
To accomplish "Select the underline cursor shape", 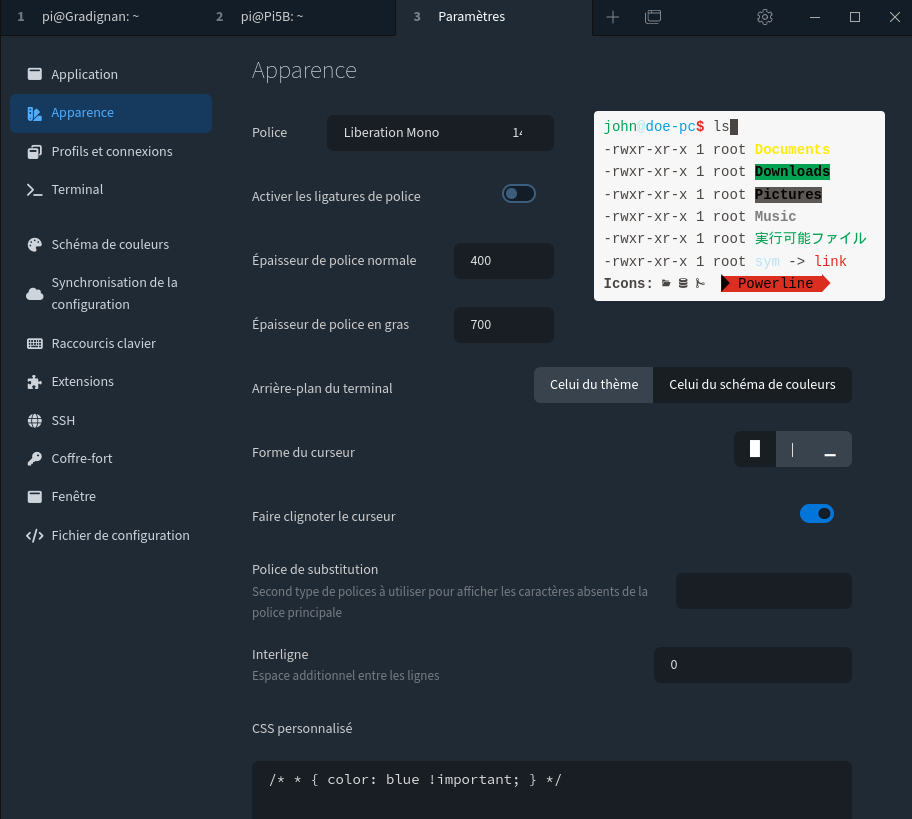I will click(x=829, y=449).
